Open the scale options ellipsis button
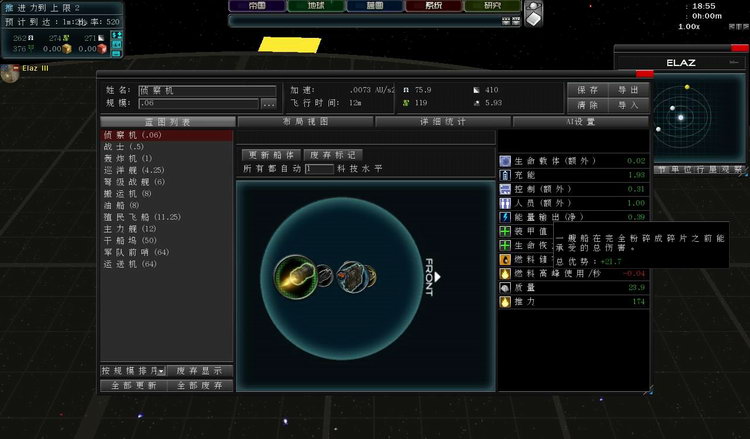The height and width of the screenshot is (439, 750). pos(268,103)
